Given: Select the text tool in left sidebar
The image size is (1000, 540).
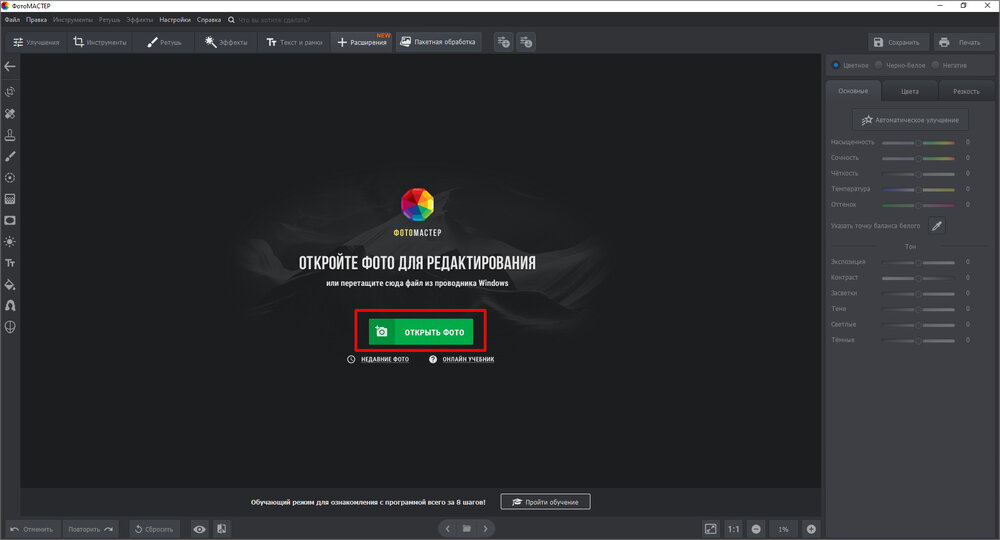Looking at the screenshot, I should coord(10,263).
